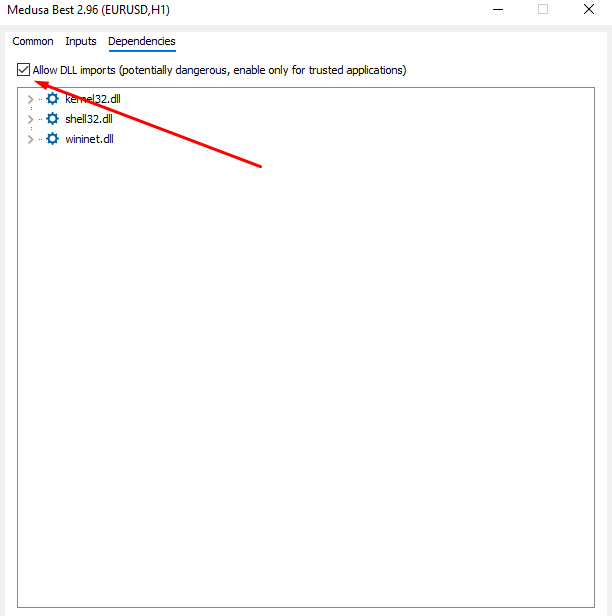
Task: Close the Medusa Best 2.96 dialog
Action: [x=588, y=9]
